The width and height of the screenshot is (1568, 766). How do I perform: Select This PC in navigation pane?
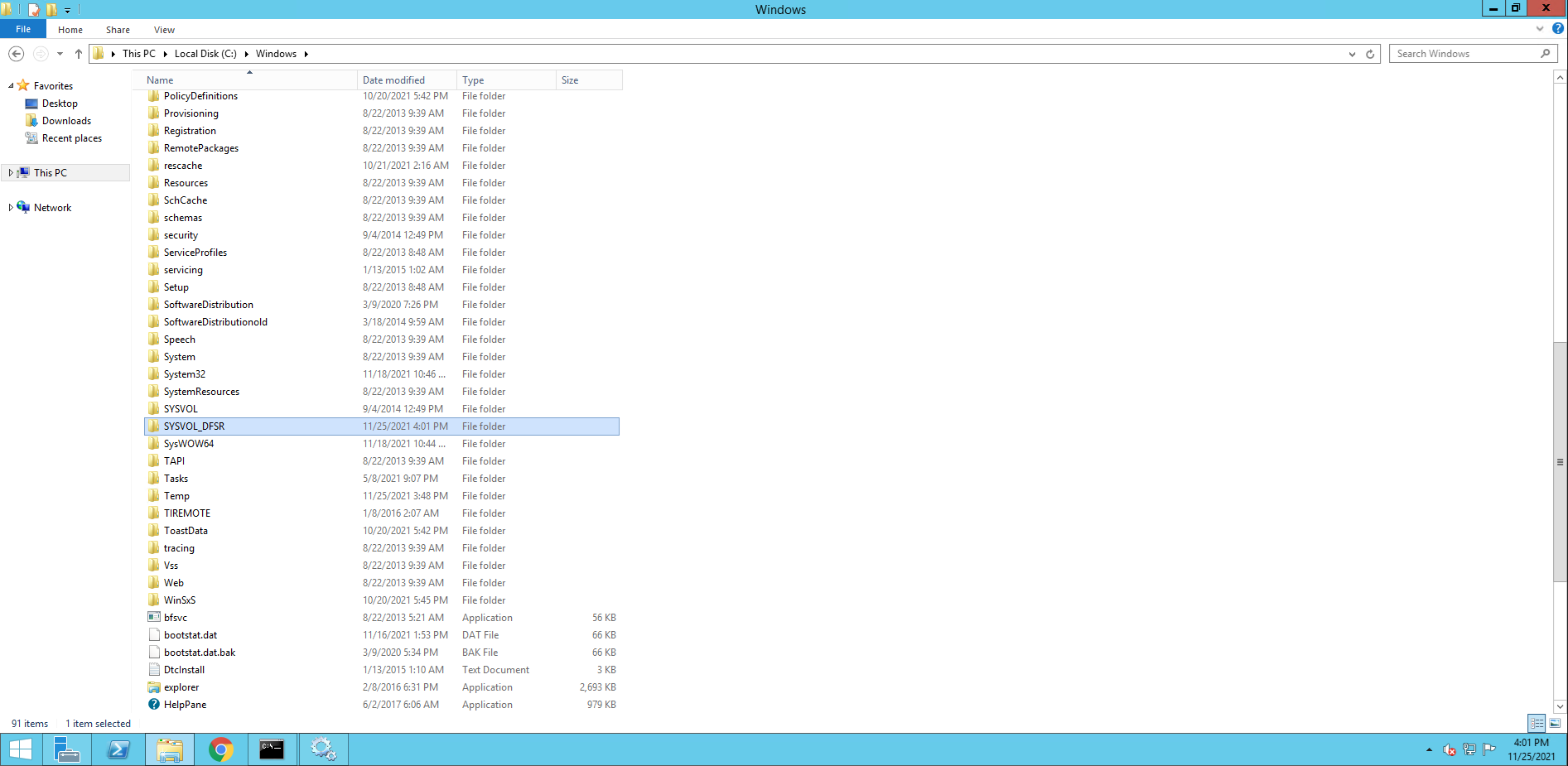tap(51, 173)
